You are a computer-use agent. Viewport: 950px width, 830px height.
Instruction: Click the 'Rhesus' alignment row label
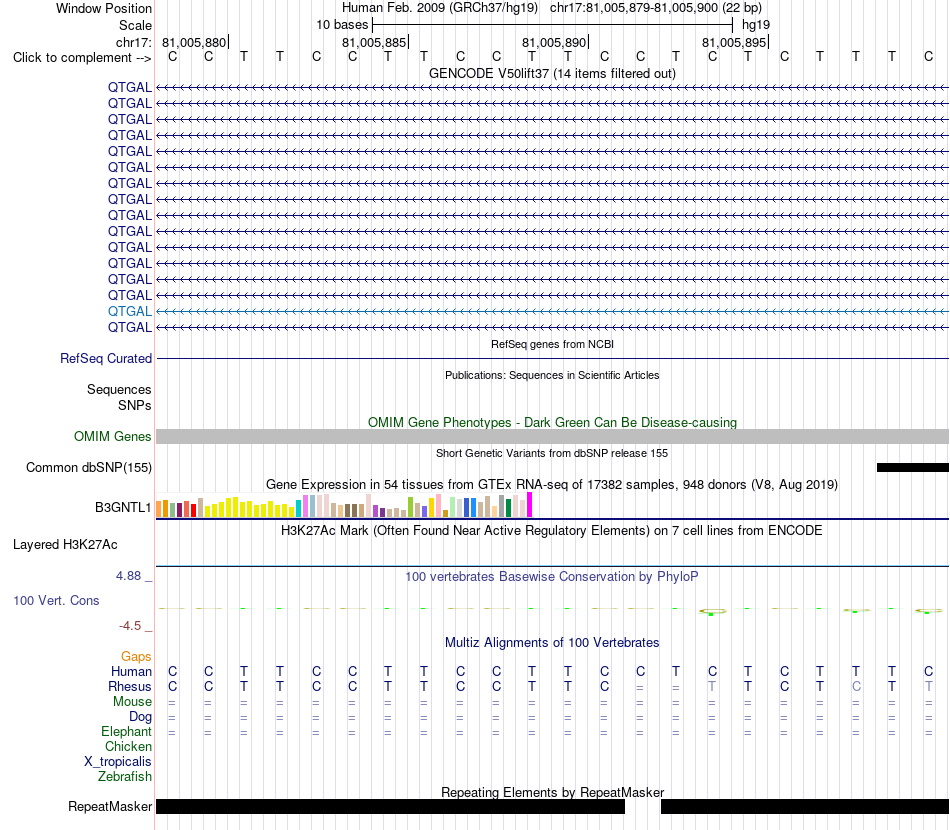[x=130, y=686]
